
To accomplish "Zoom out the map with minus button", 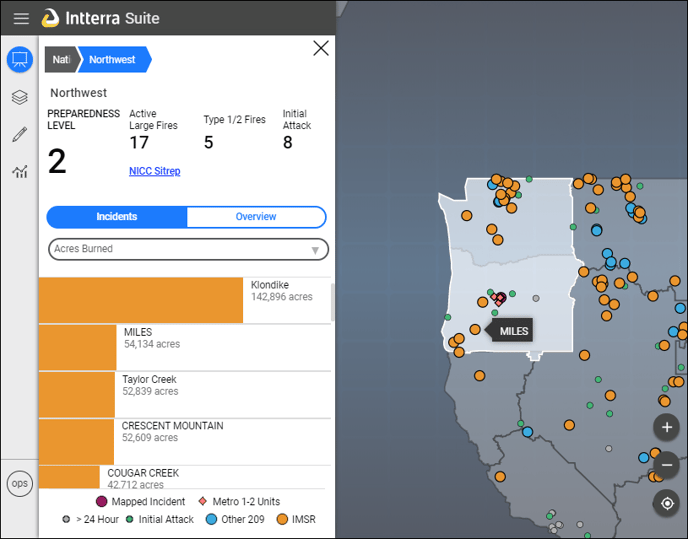I will [x=666, y=465].
